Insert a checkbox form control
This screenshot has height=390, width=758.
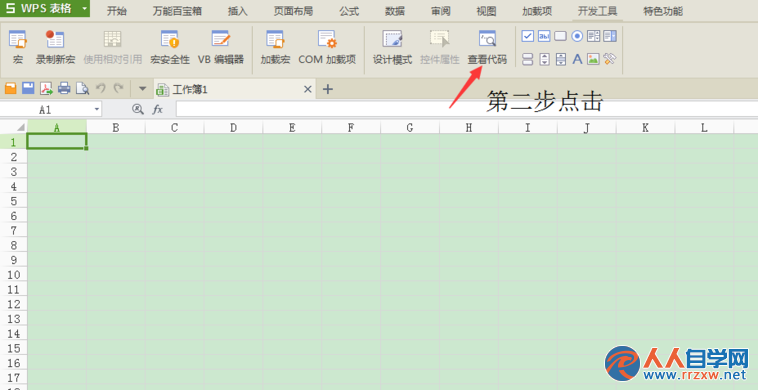pos(528,36)
